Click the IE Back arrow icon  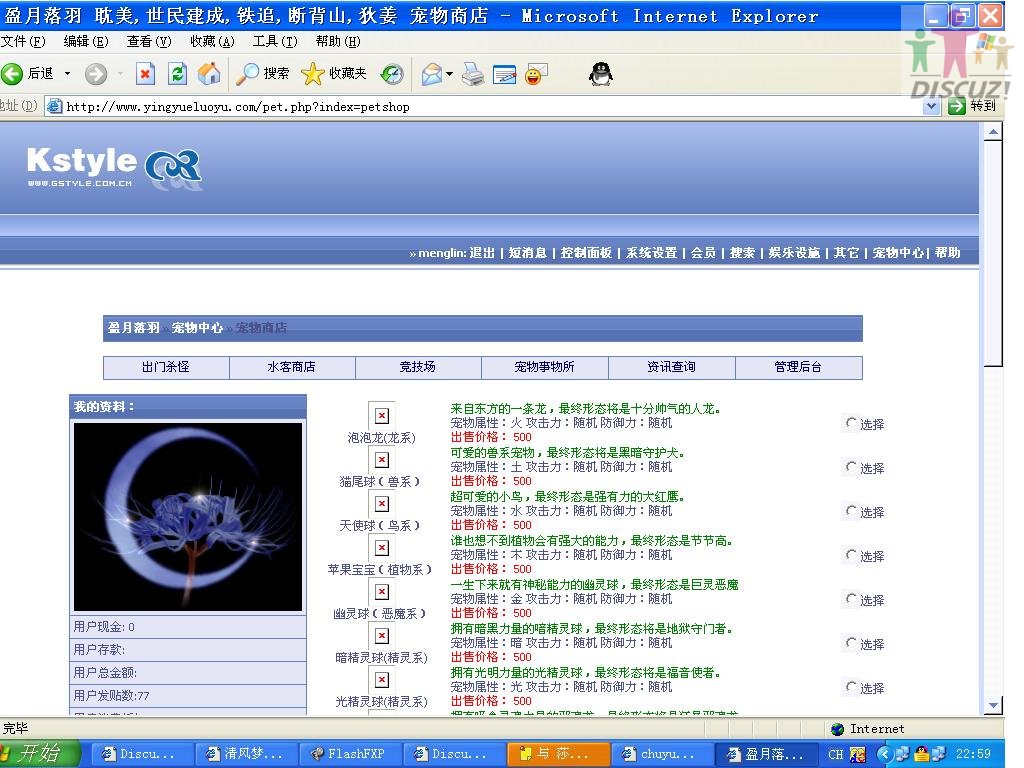click(12, 74)
